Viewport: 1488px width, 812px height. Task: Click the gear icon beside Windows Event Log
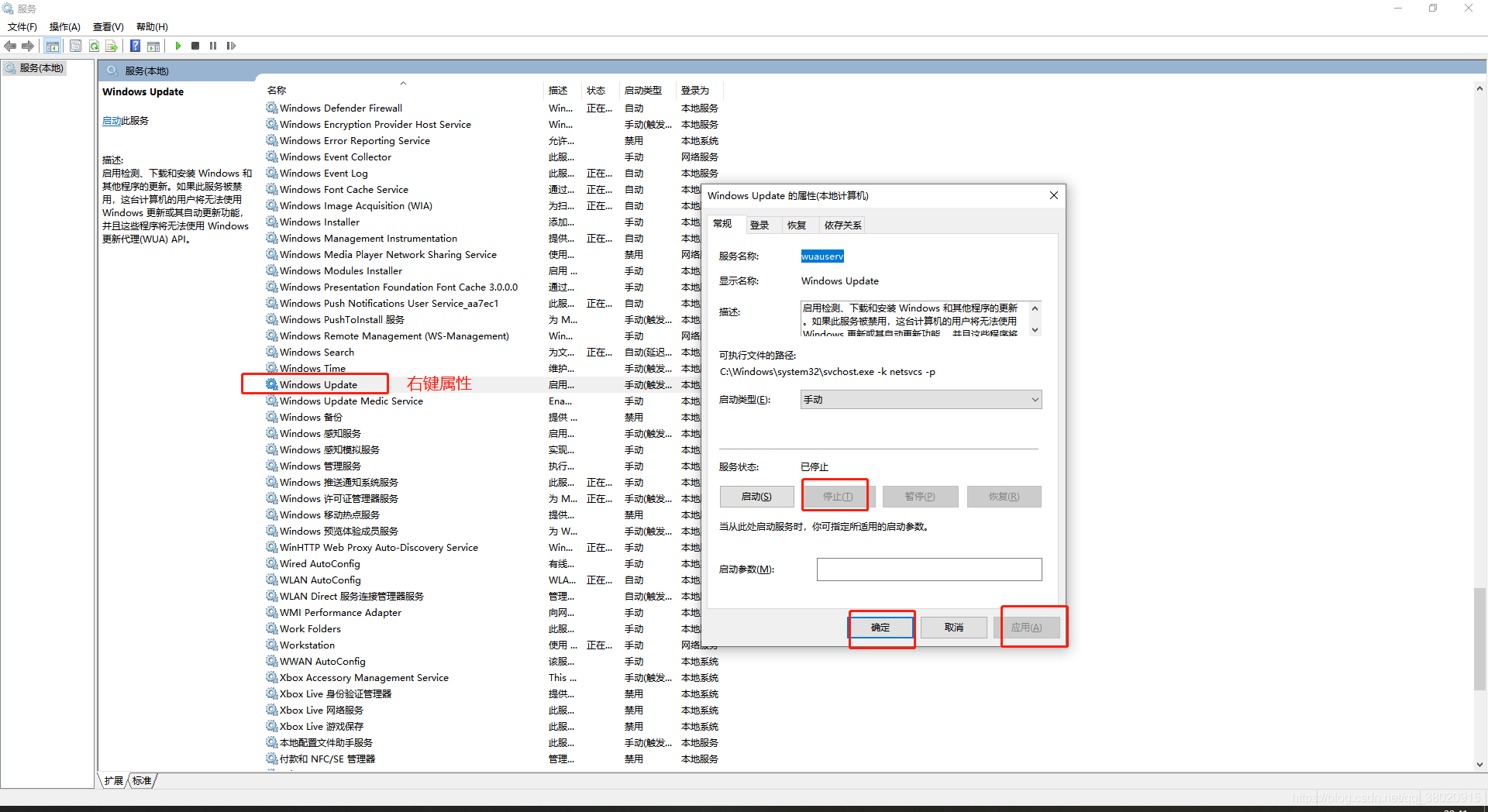tap(271, 173)
